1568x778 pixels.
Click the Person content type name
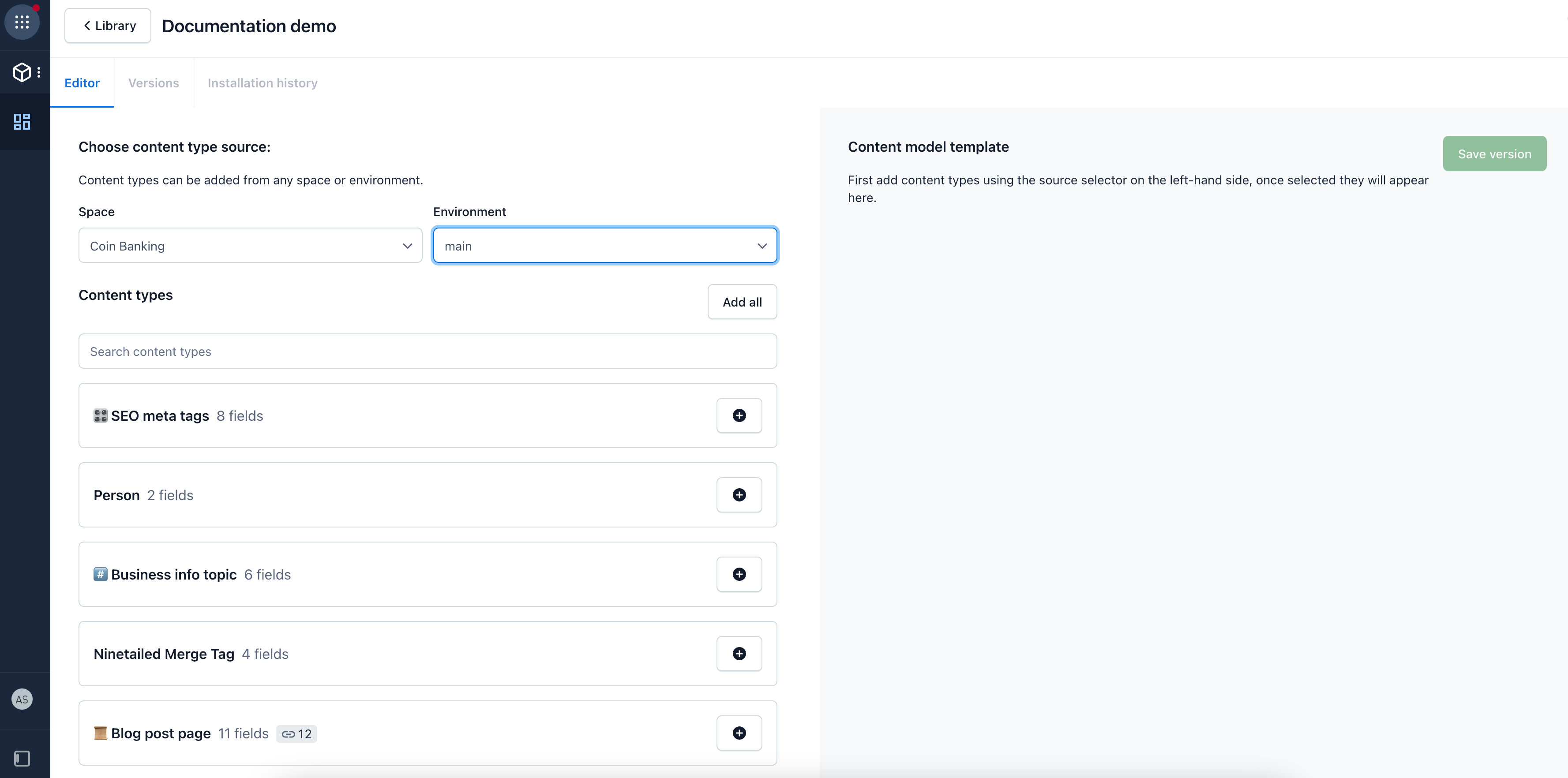click(x=117, y=496)
